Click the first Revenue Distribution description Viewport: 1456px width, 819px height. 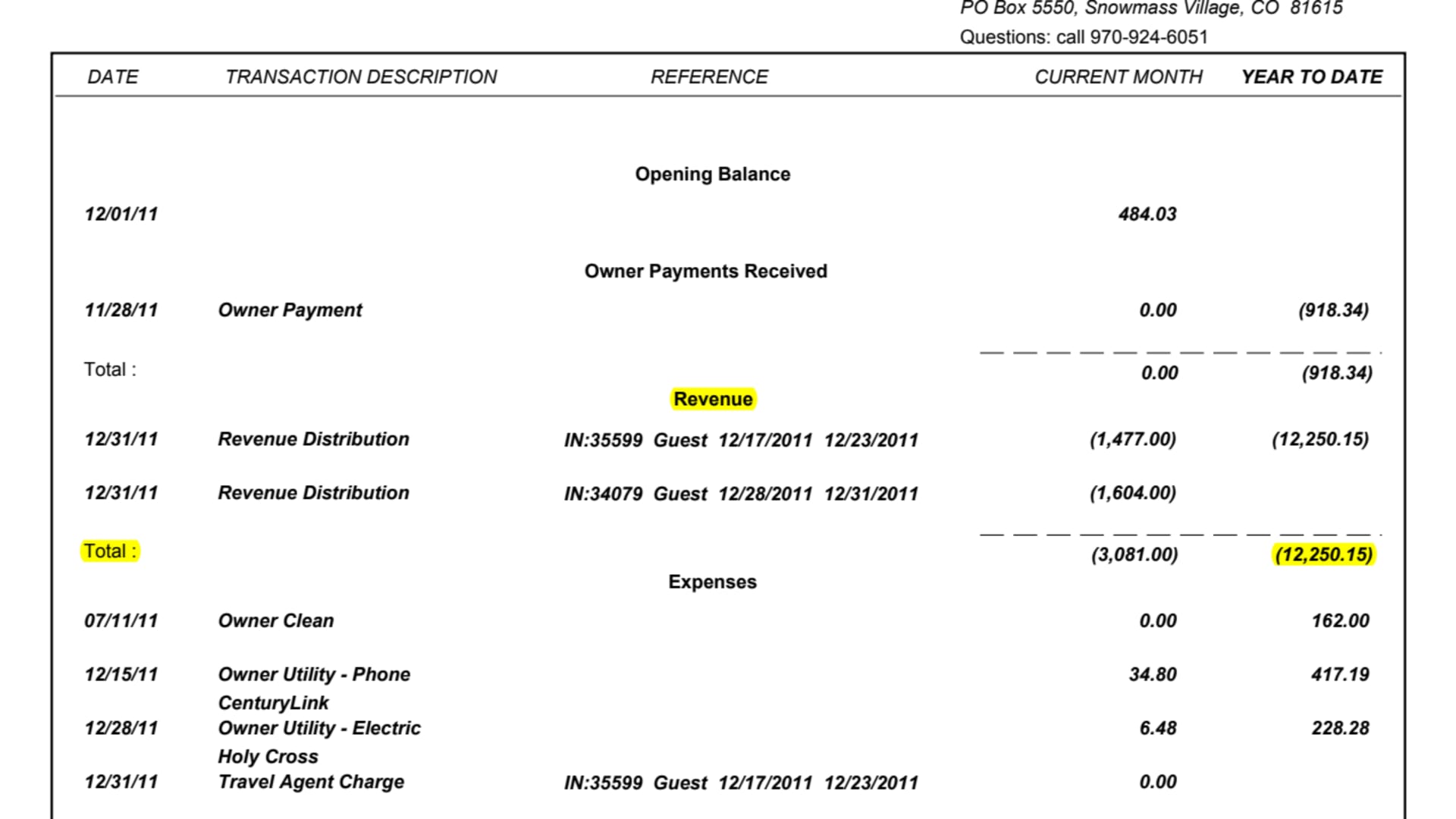point(313,439)
